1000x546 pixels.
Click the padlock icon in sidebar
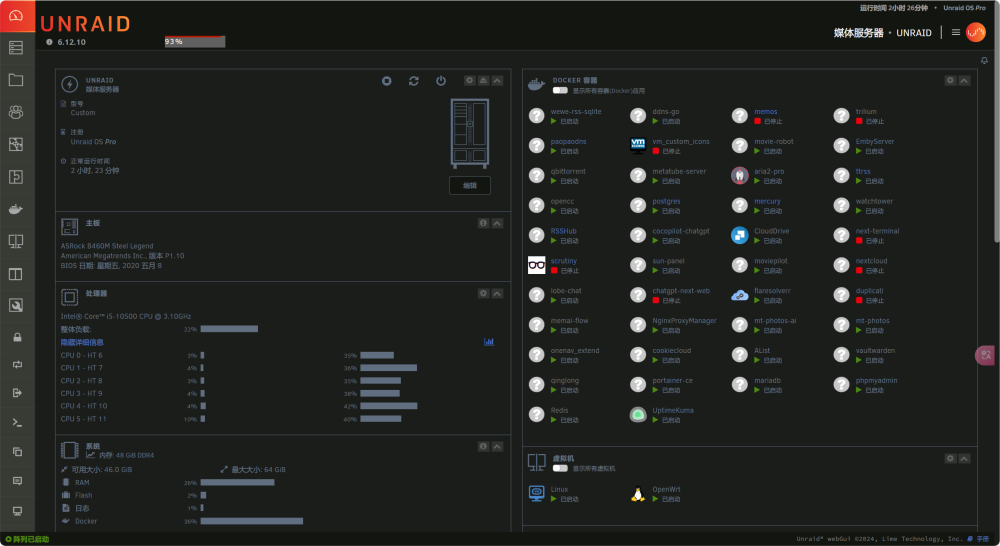(17, 337)
